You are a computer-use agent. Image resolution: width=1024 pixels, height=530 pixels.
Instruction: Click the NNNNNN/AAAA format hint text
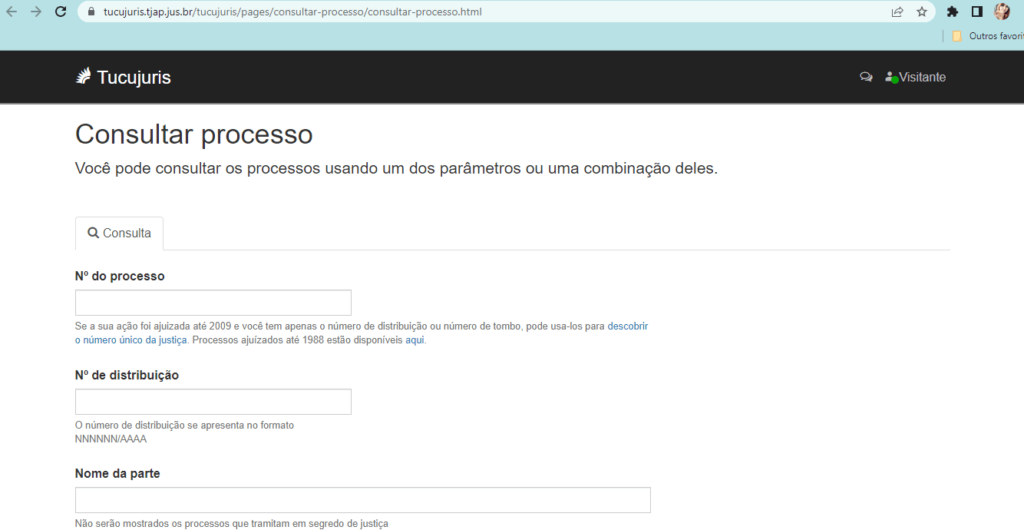(111, 439)
